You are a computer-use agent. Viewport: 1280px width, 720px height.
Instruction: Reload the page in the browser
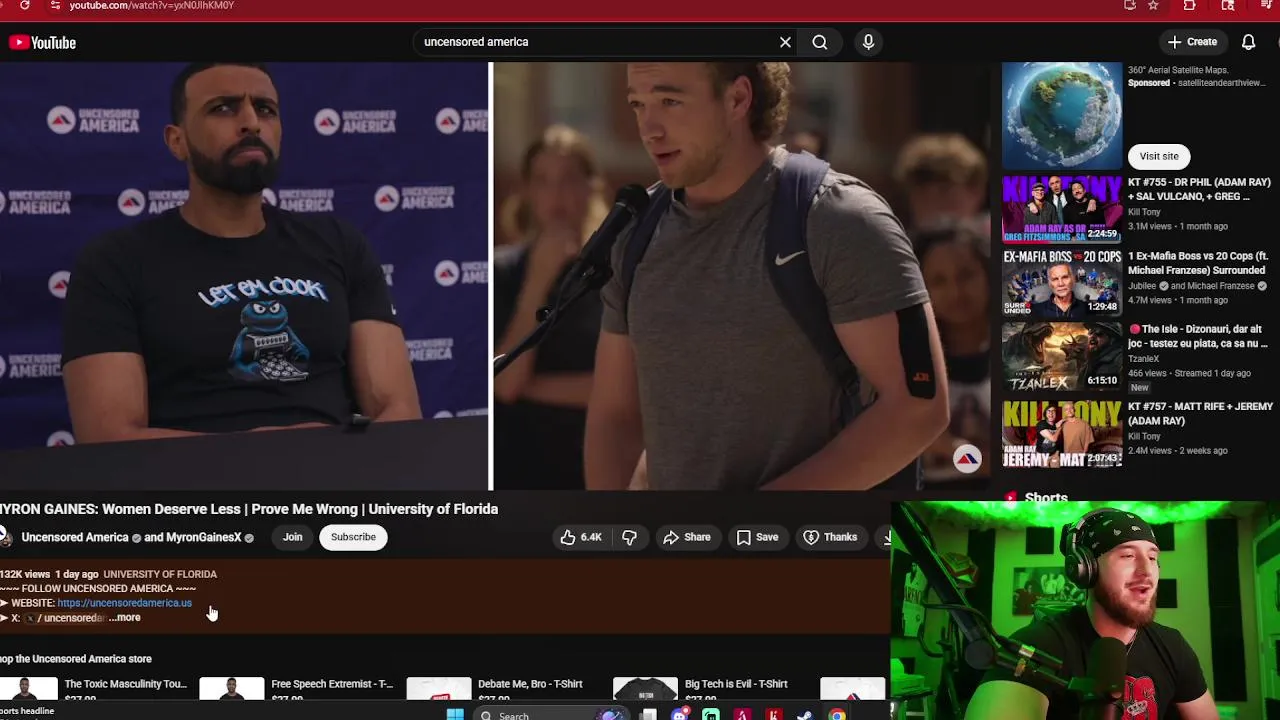pyautogui.click(x=24, y=6)
